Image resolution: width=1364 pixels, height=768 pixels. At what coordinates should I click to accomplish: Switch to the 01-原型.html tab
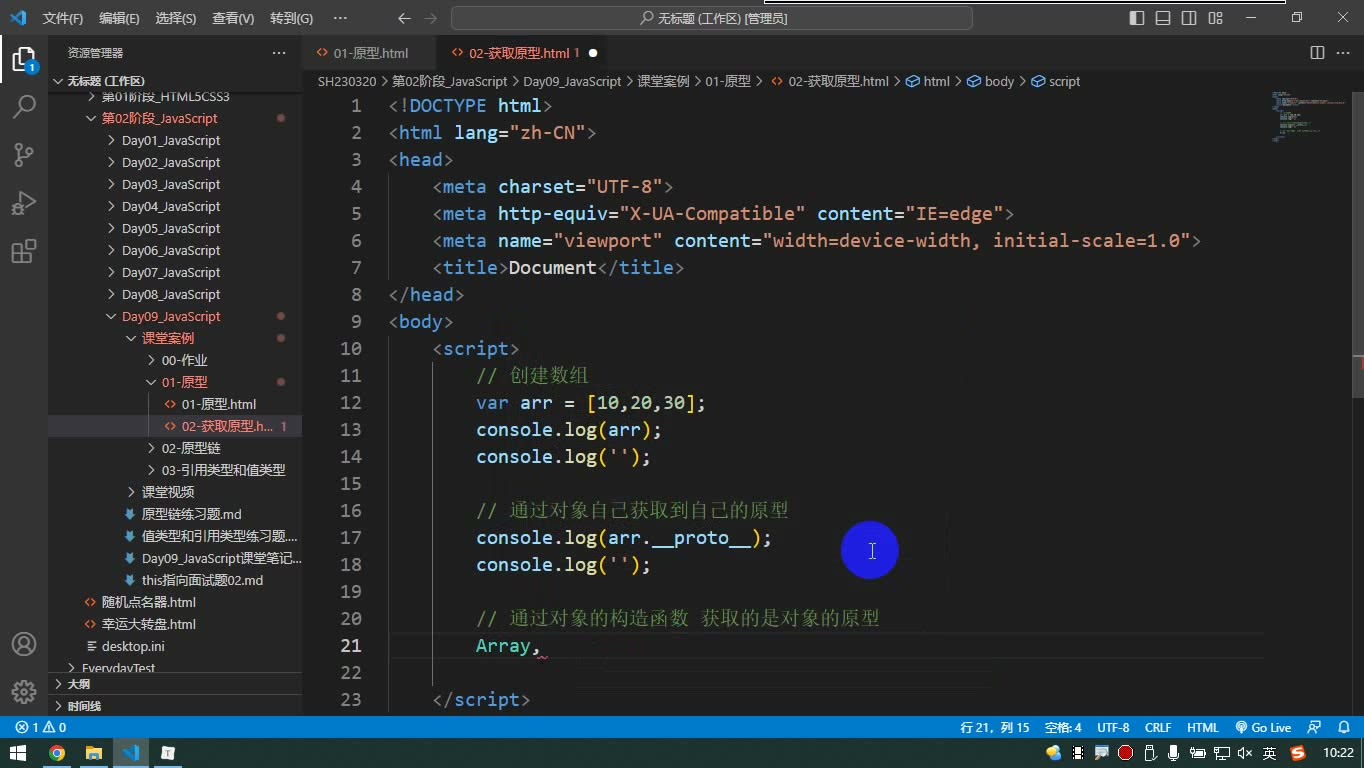[369, 53]
